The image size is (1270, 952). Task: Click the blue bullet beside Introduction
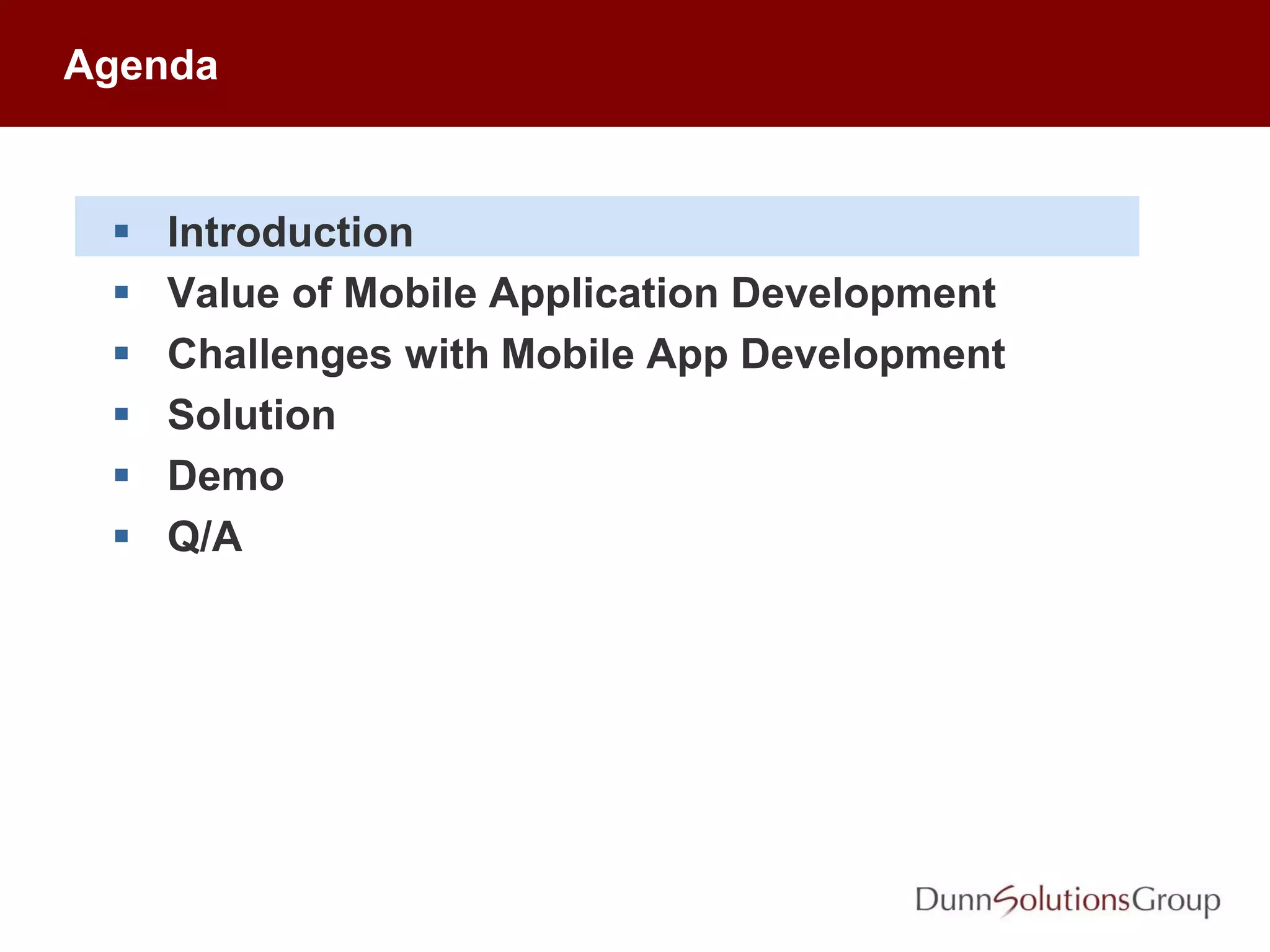122,231
